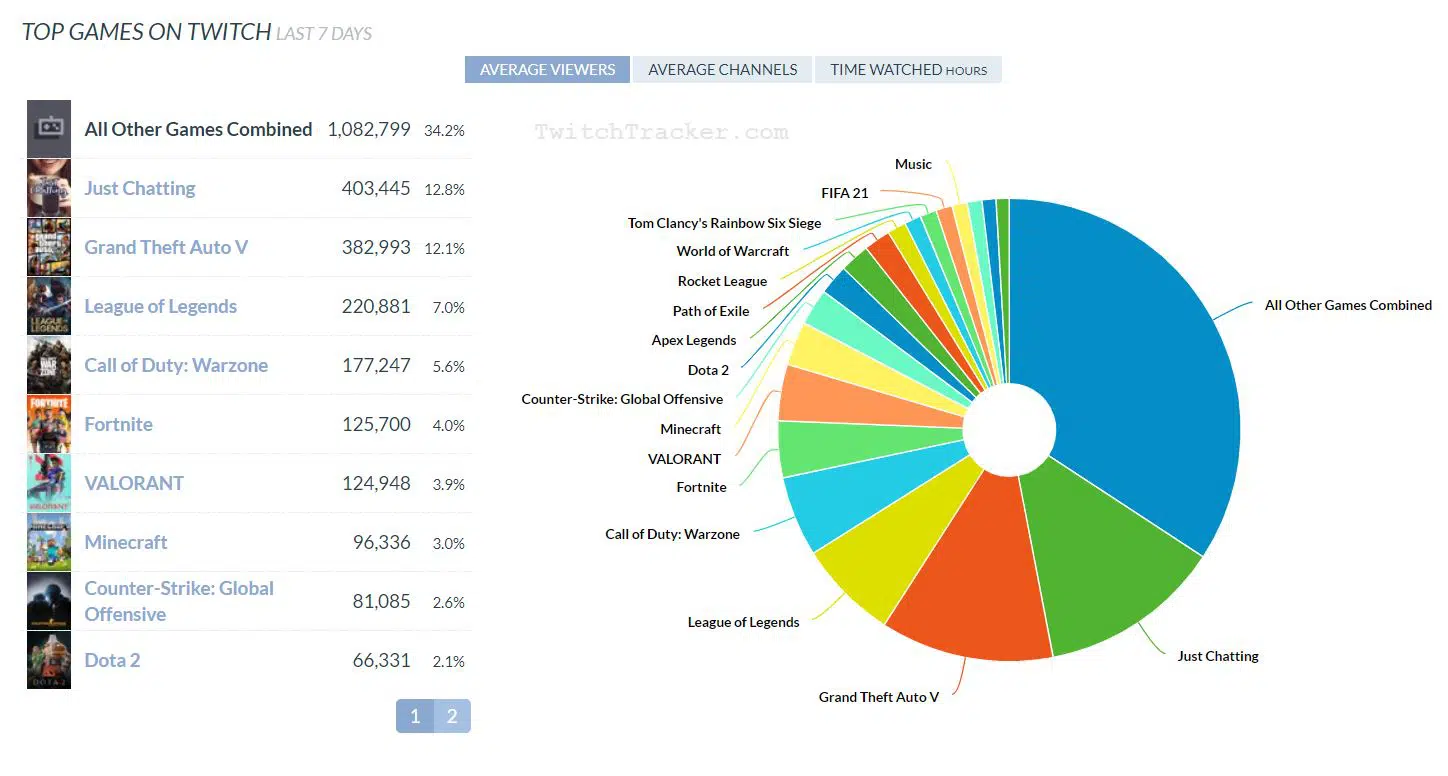Image resolution: width=1448 pixels, height=776 pixels.
Task: Click the 1,082,799 viewers value
Action: (369, 129)
